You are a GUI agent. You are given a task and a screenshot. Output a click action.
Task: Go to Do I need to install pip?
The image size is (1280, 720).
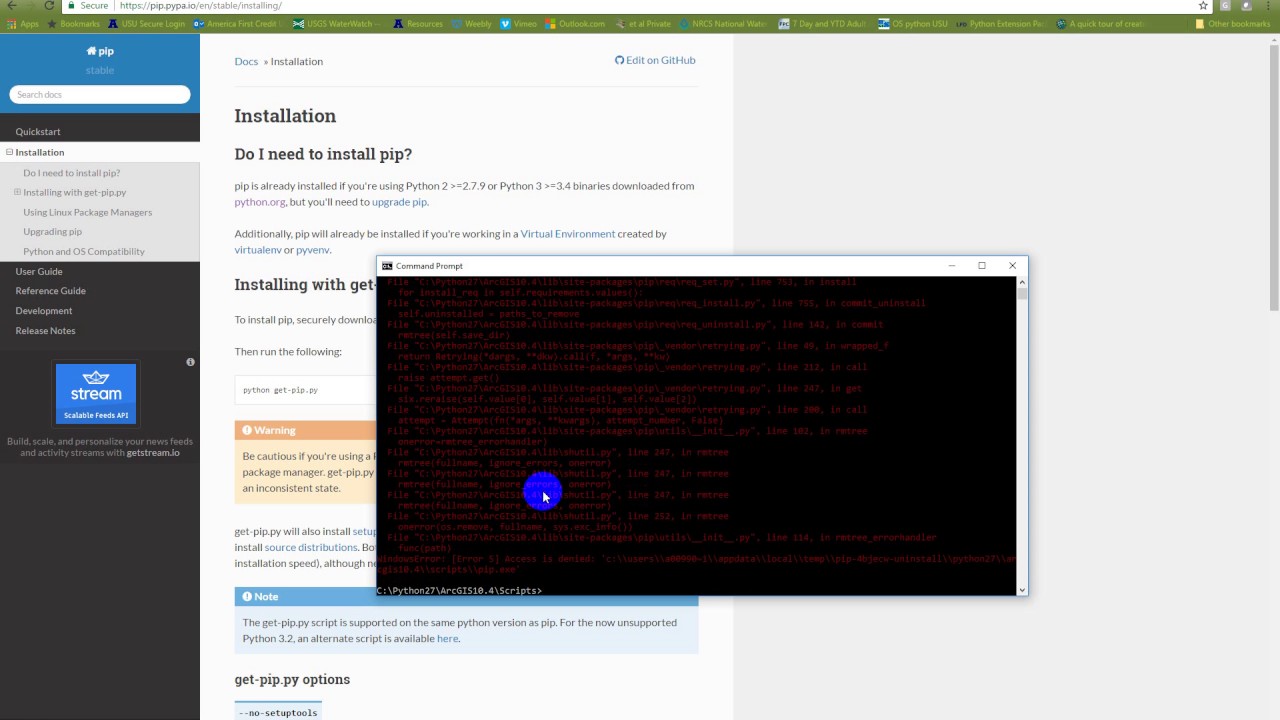tap(71, 173)
